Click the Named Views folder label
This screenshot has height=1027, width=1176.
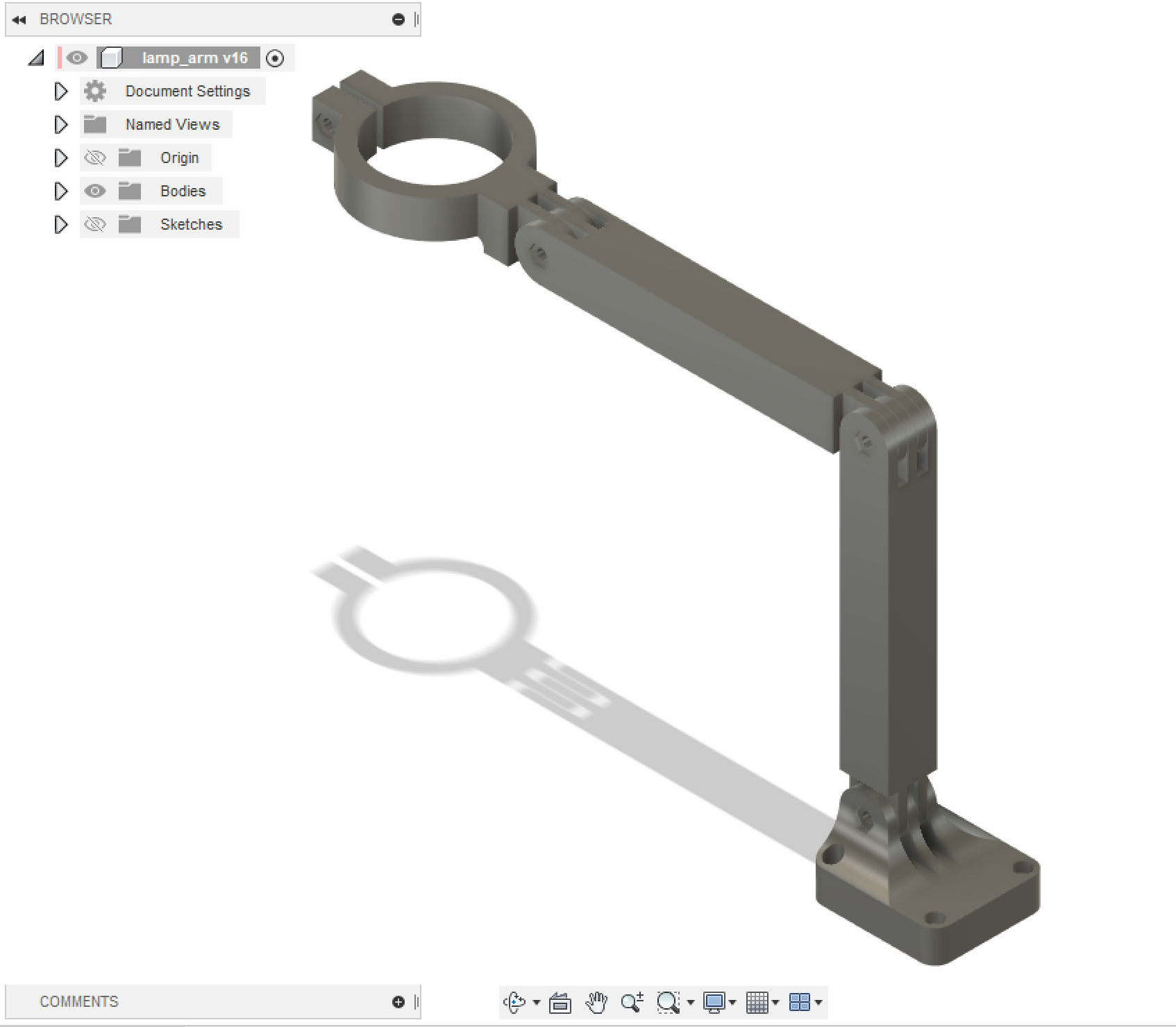click(x=172, y=124)
